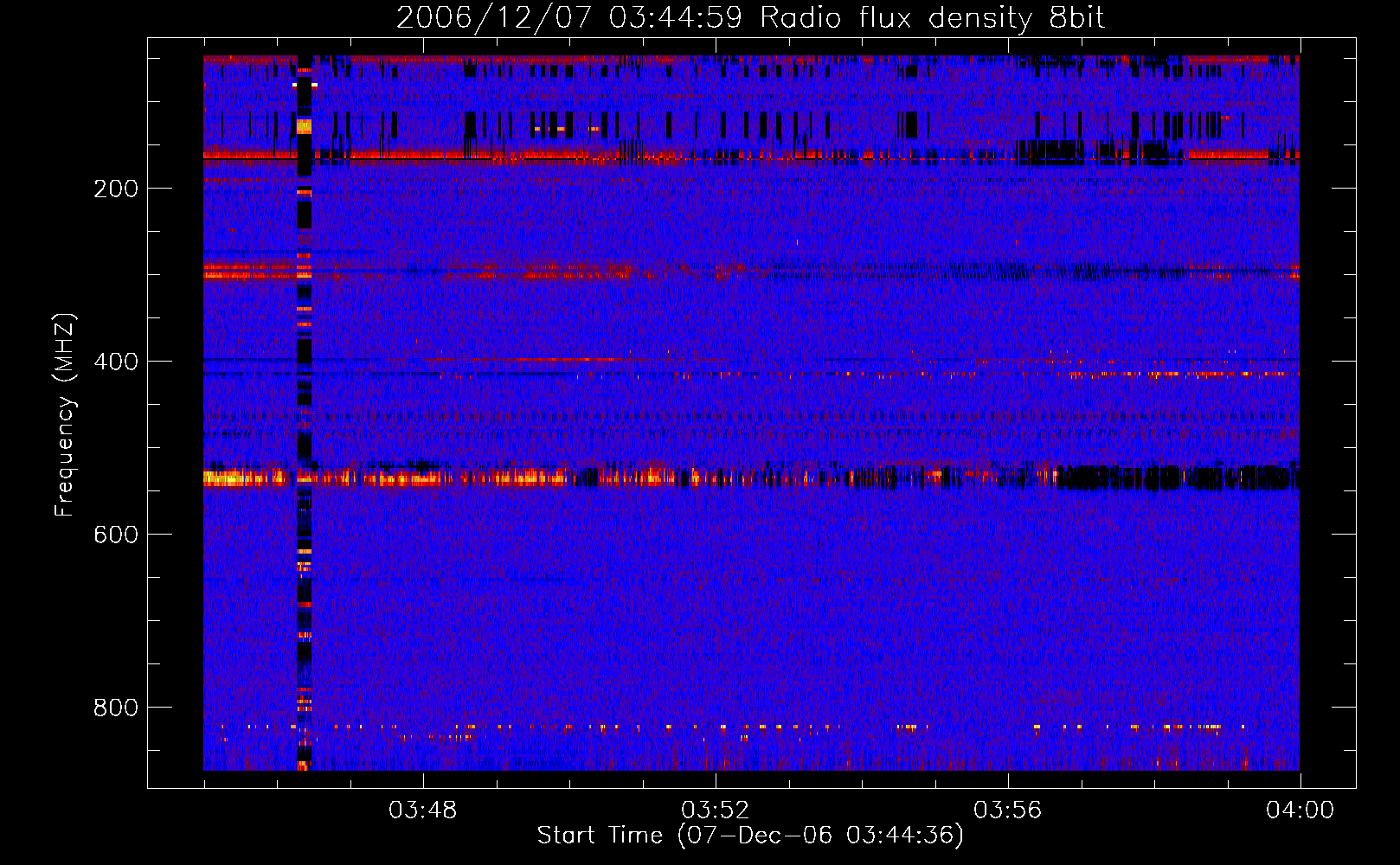Viewport: 1400px width, 865px height.
Task: Click the 03:56 time tick label
Action: (1007, 811)
